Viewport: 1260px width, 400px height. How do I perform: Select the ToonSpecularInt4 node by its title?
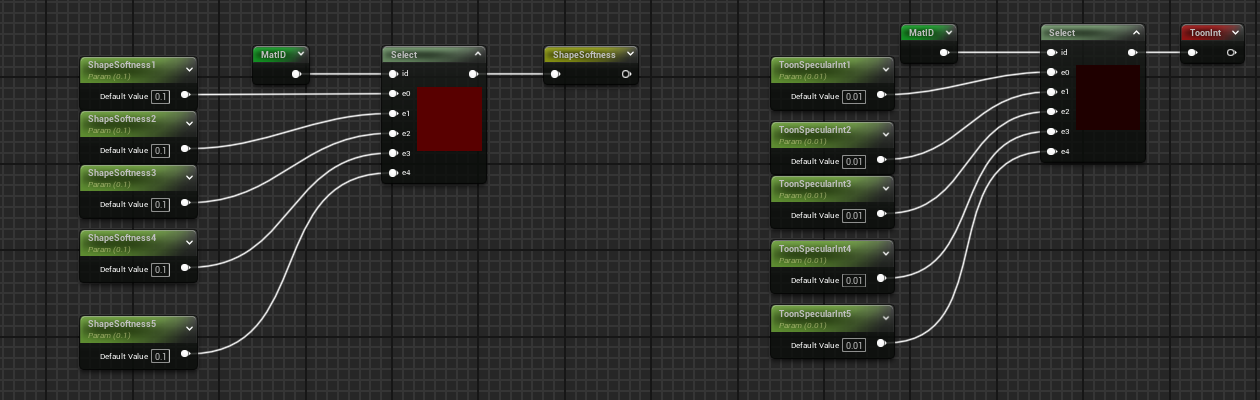(815, 249)
